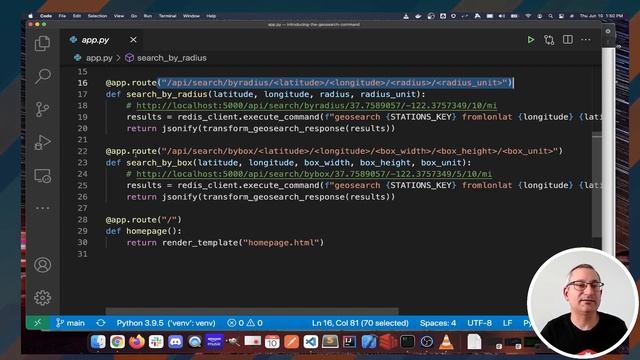Viewport: 640px width, 360px height.
Task: Show additional activity bar views (ellipsis)
Action: pos(42,208)
